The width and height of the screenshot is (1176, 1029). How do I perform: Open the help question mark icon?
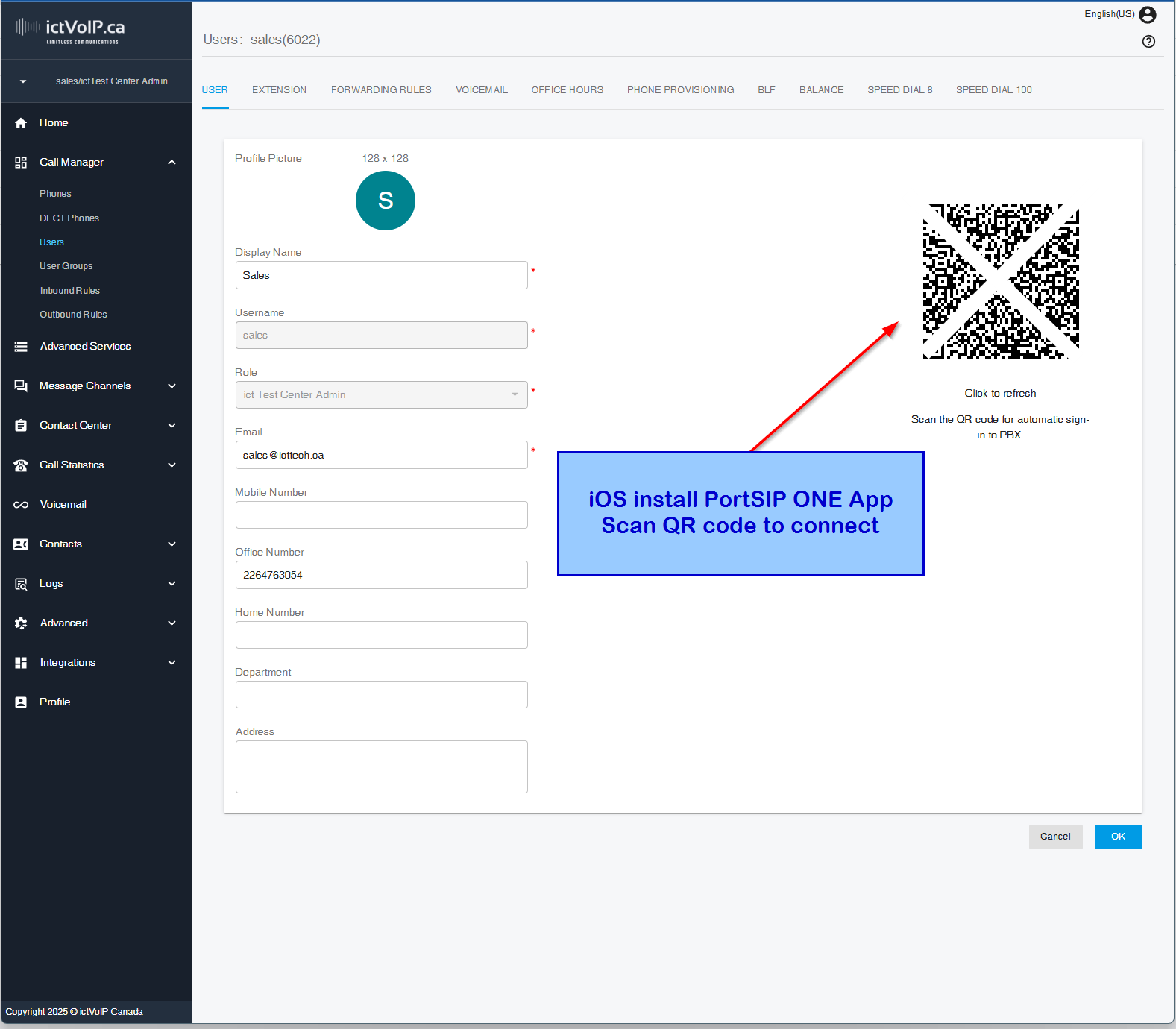coord(1148,42)
